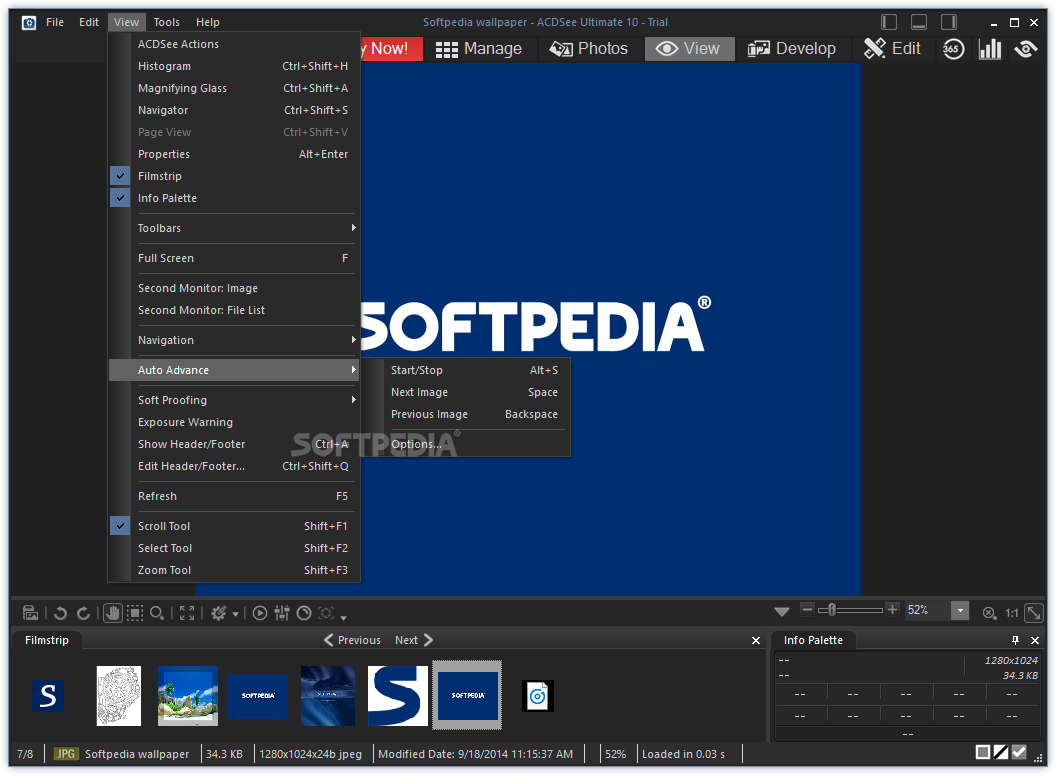This screenshot has width=1056, height=775.
Task: Select the tropical beach thumbnail
Action: 188,696
